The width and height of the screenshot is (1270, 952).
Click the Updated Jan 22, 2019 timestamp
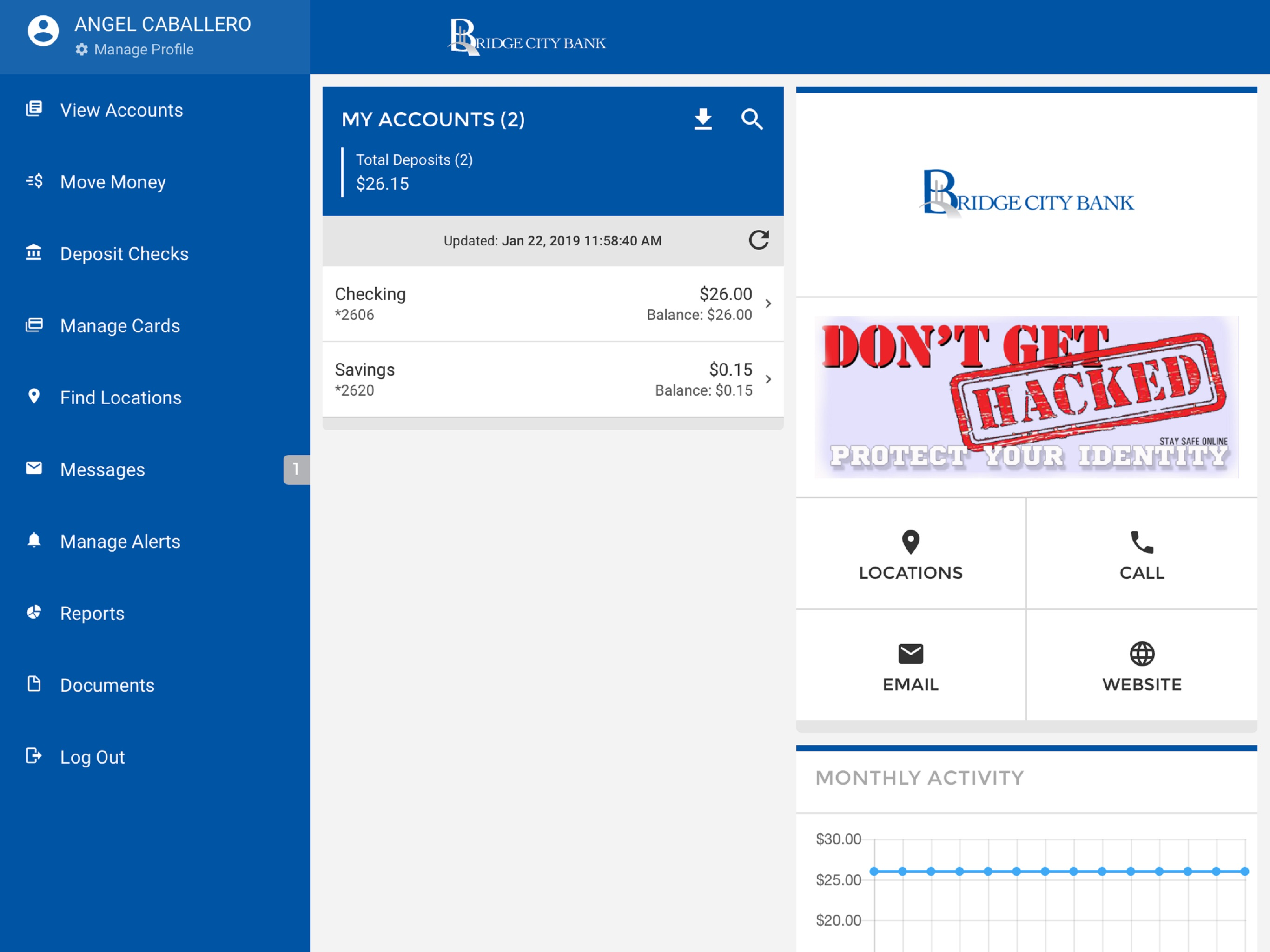click(x=552, y=241)
